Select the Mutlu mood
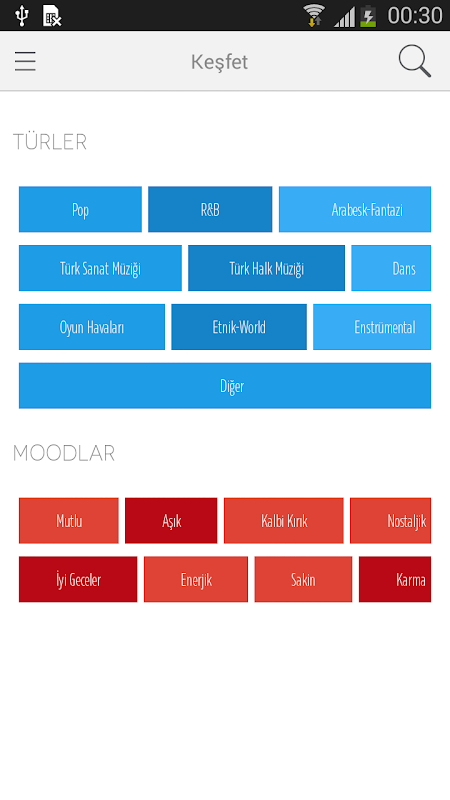Viewport: 450px width, 800px height. point(69,520)
